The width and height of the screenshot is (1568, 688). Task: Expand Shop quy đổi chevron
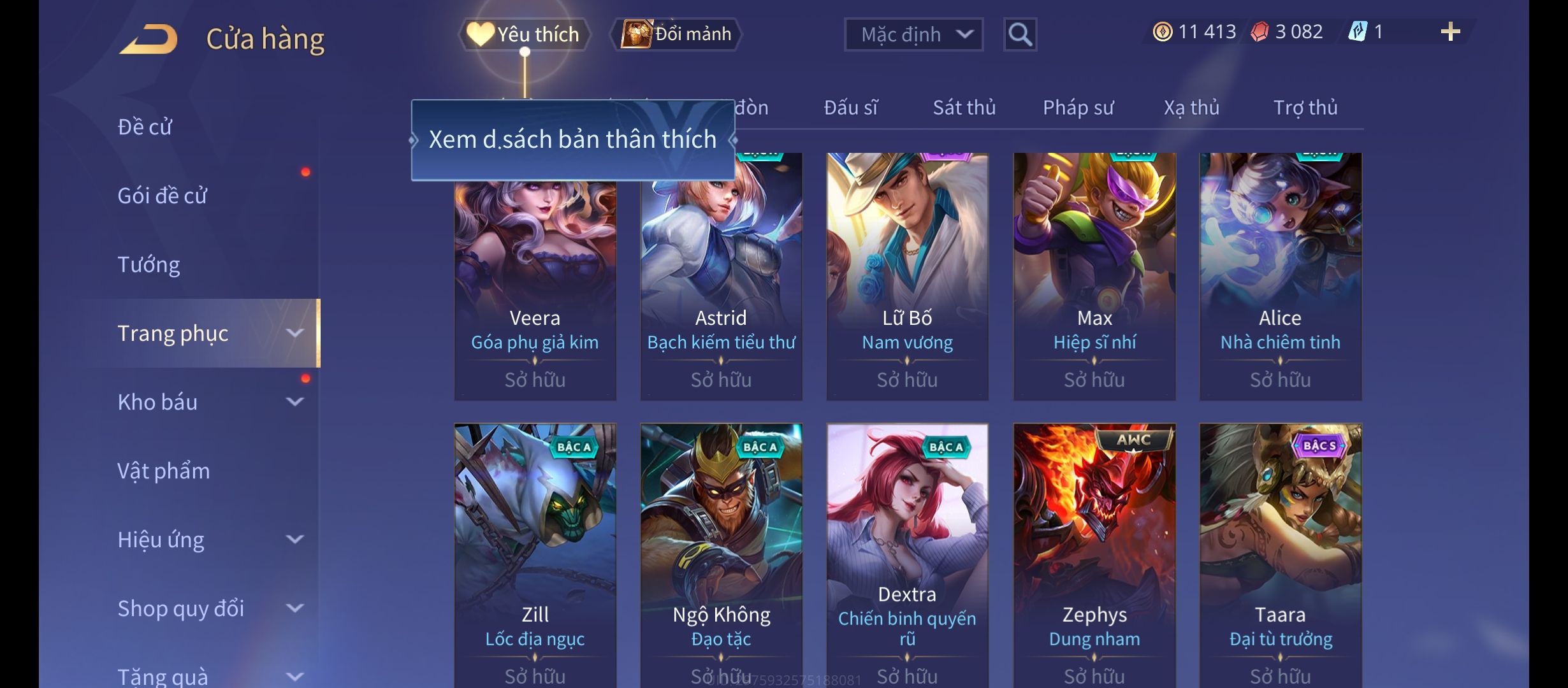point(294,608)
